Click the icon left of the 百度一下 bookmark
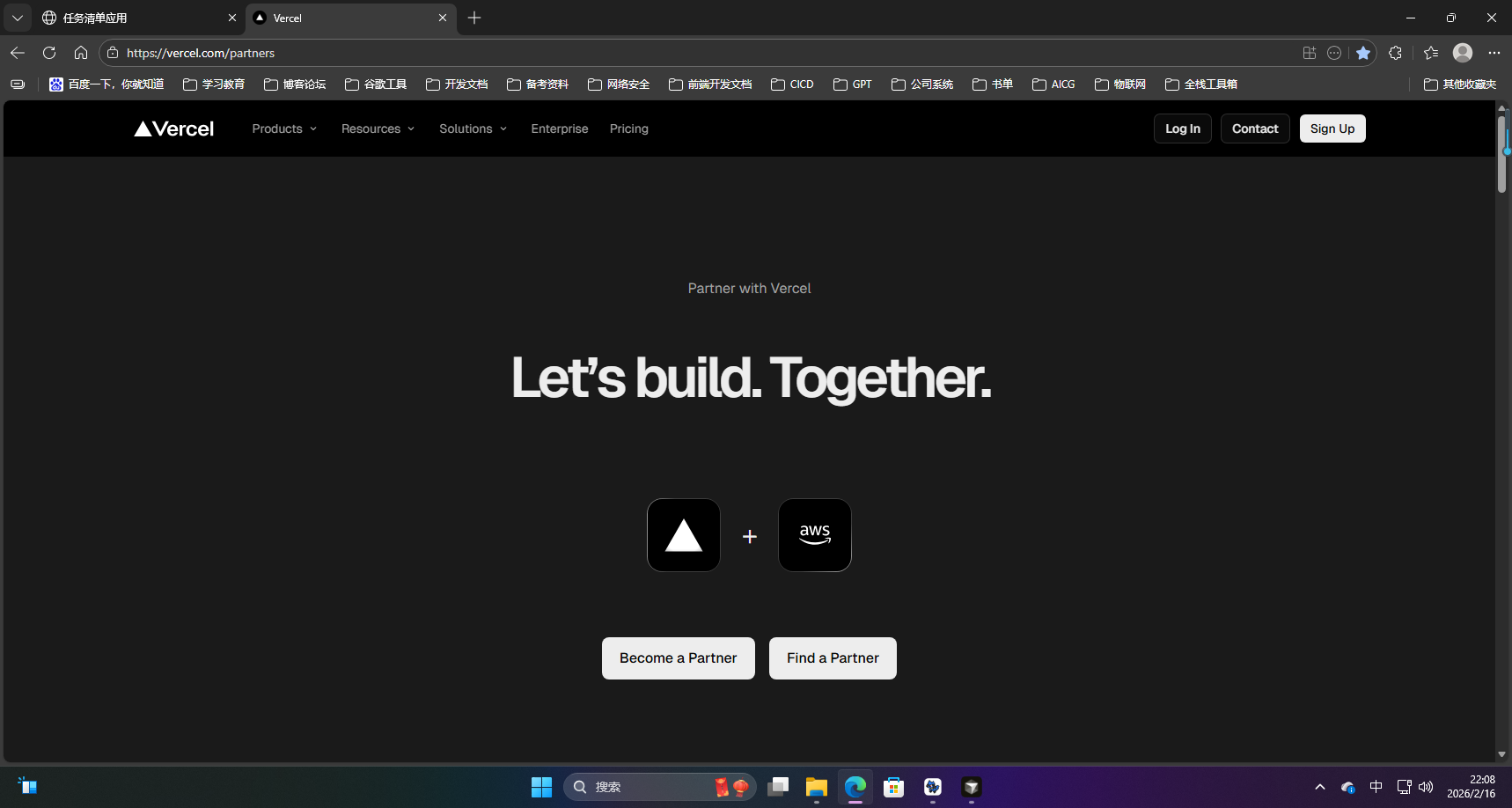Screen dimensions: 1512x808 click(x=18, y=84)
